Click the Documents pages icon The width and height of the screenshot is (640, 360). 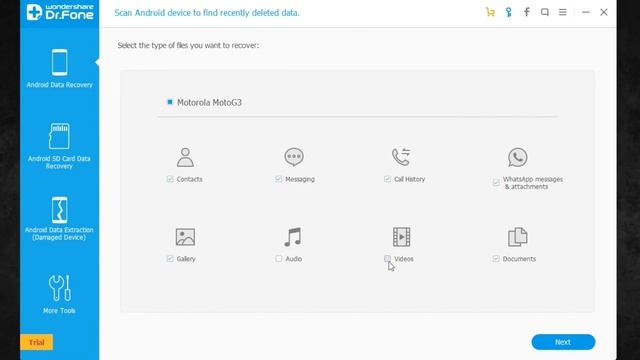[518, 237]
